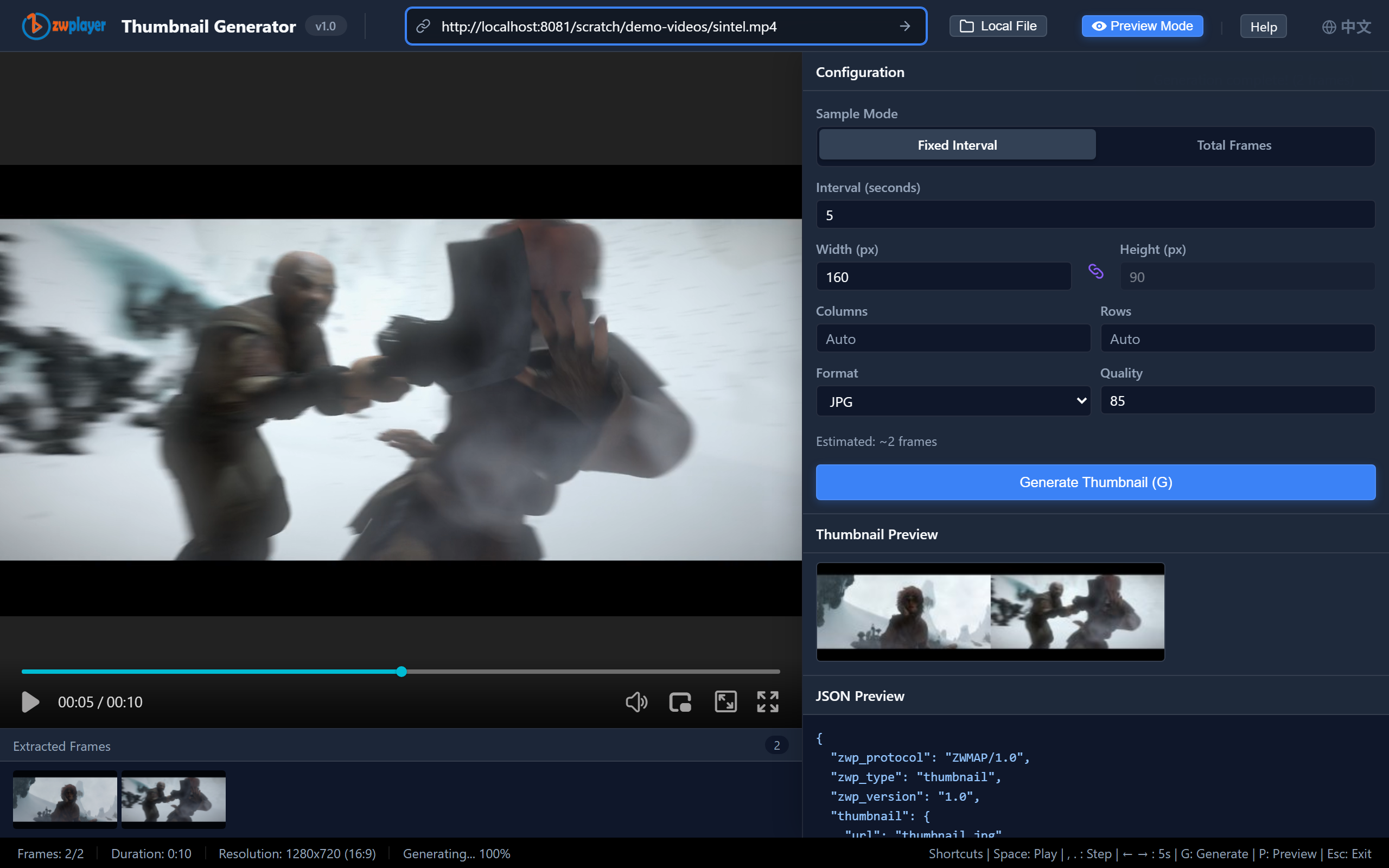This screenshot has height=868, width=1389.
Task: Focus the Quality field
Action: click(1238, 401)
